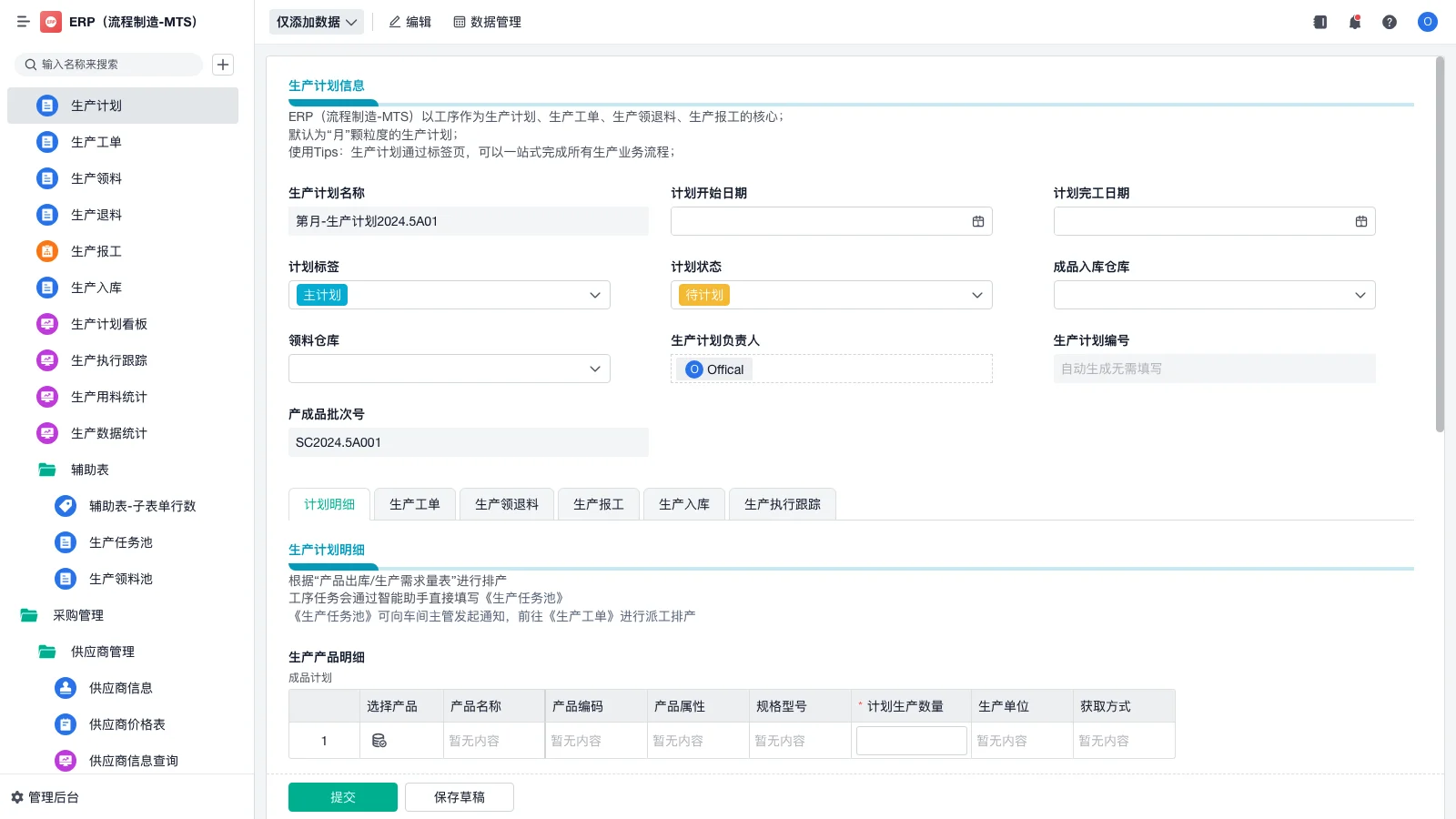
Task: Open the 生产入库 sidebar icon
Action: (x=47, y=288)
